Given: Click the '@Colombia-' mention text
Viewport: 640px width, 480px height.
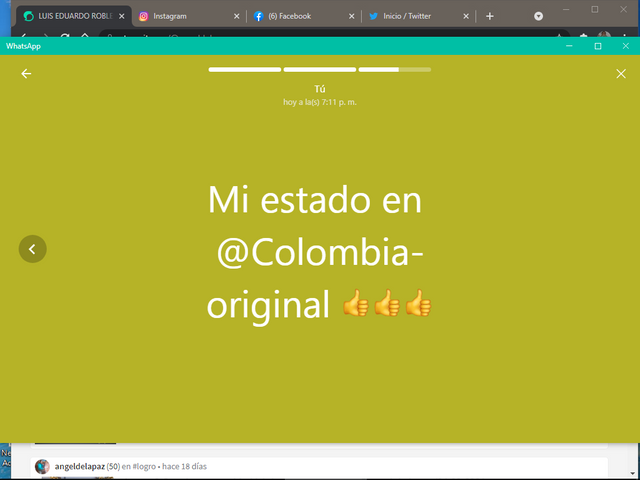Looking at the screenshot, I should [x=320, y=253].
